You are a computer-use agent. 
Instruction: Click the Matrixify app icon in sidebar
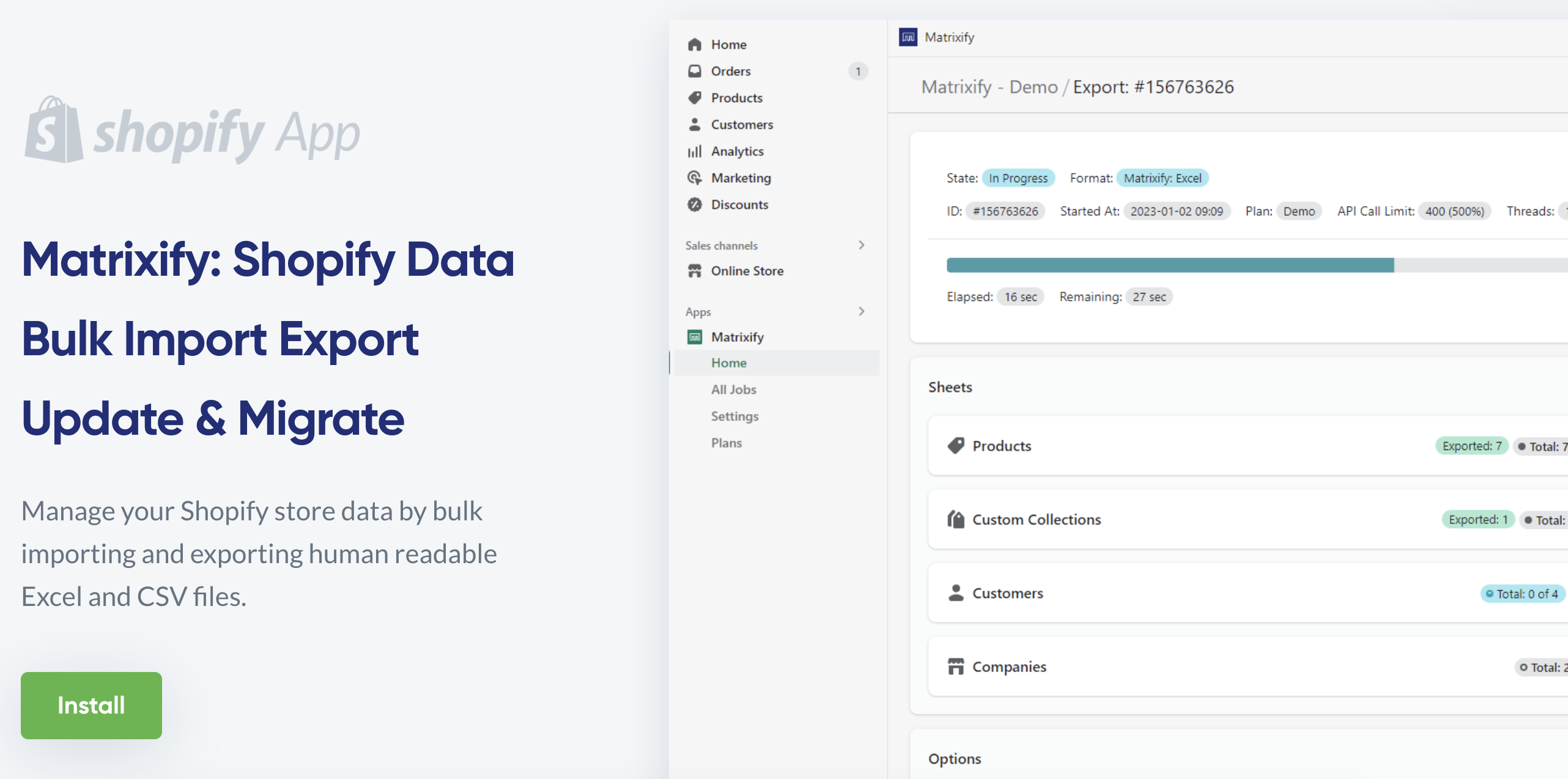[694, 337]
